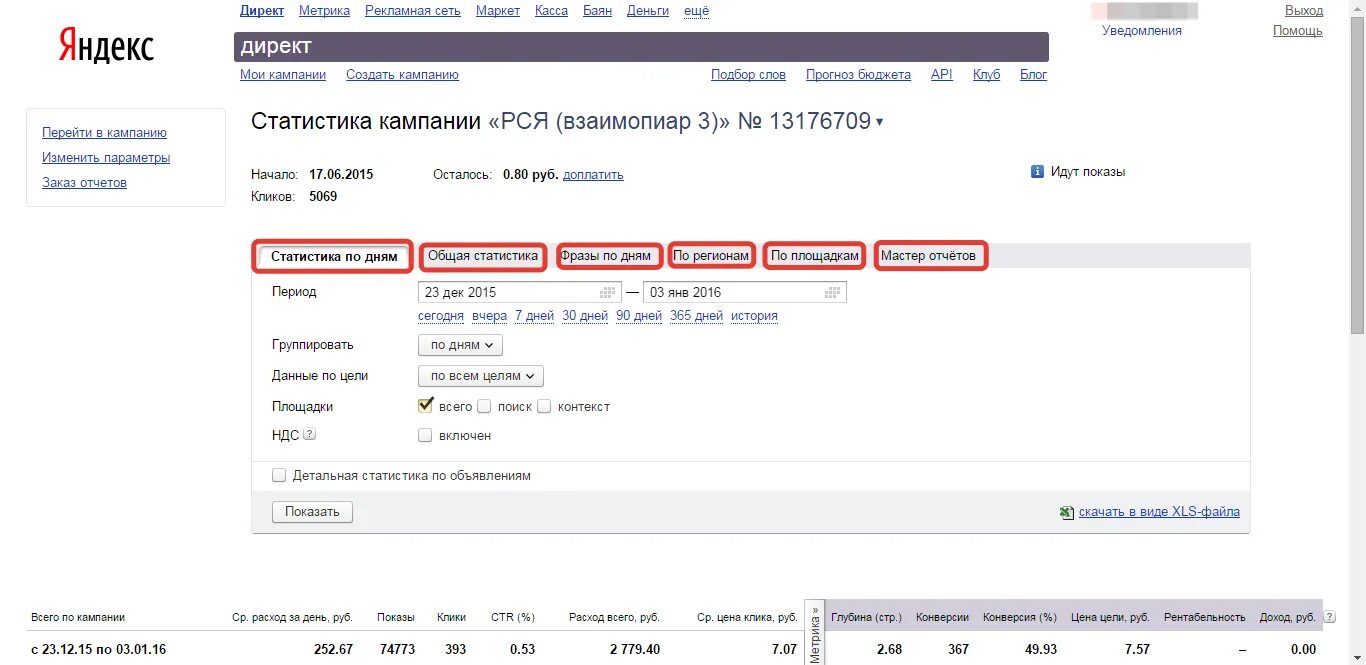Open Касса in top navigation
The height and width of the screenshot is (665, 1366).
(551, 11)
